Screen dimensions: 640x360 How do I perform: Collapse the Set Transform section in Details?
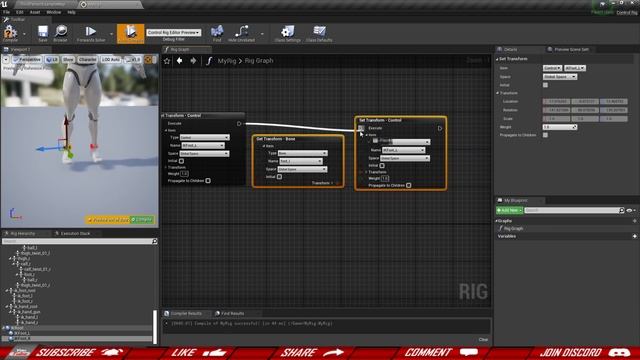click(x=498, y=59)
